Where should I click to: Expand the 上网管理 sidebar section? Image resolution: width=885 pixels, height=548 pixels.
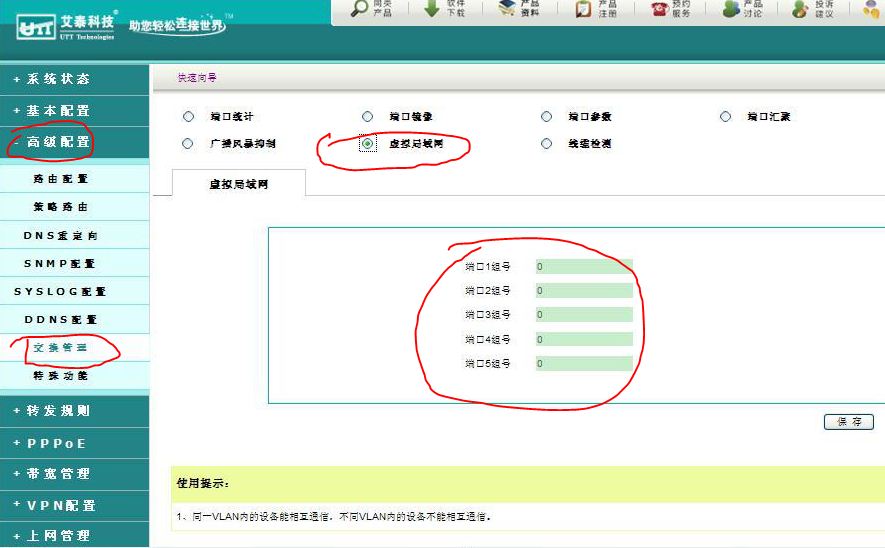75,536
